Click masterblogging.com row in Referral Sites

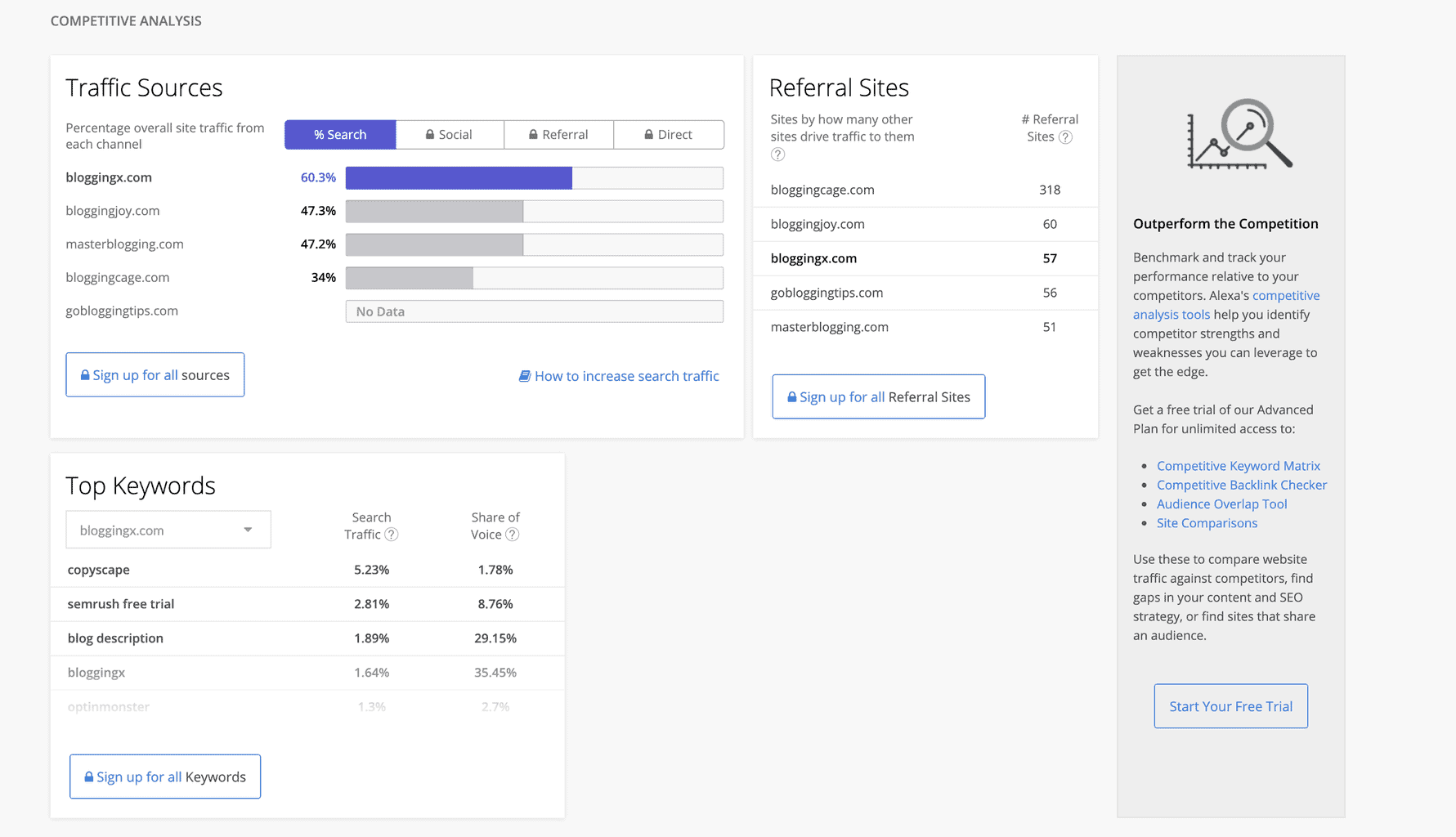[x=925, y=327]
